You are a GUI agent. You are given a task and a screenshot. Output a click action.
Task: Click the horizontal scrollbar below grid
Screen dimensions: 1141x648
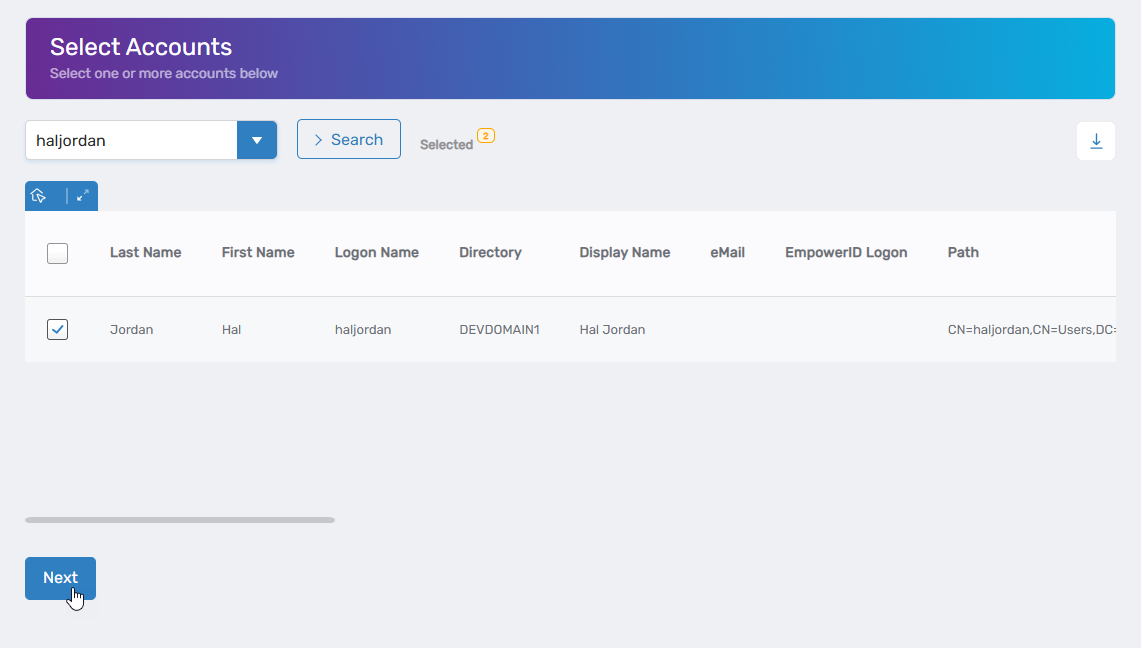click(x=180, y=520)
